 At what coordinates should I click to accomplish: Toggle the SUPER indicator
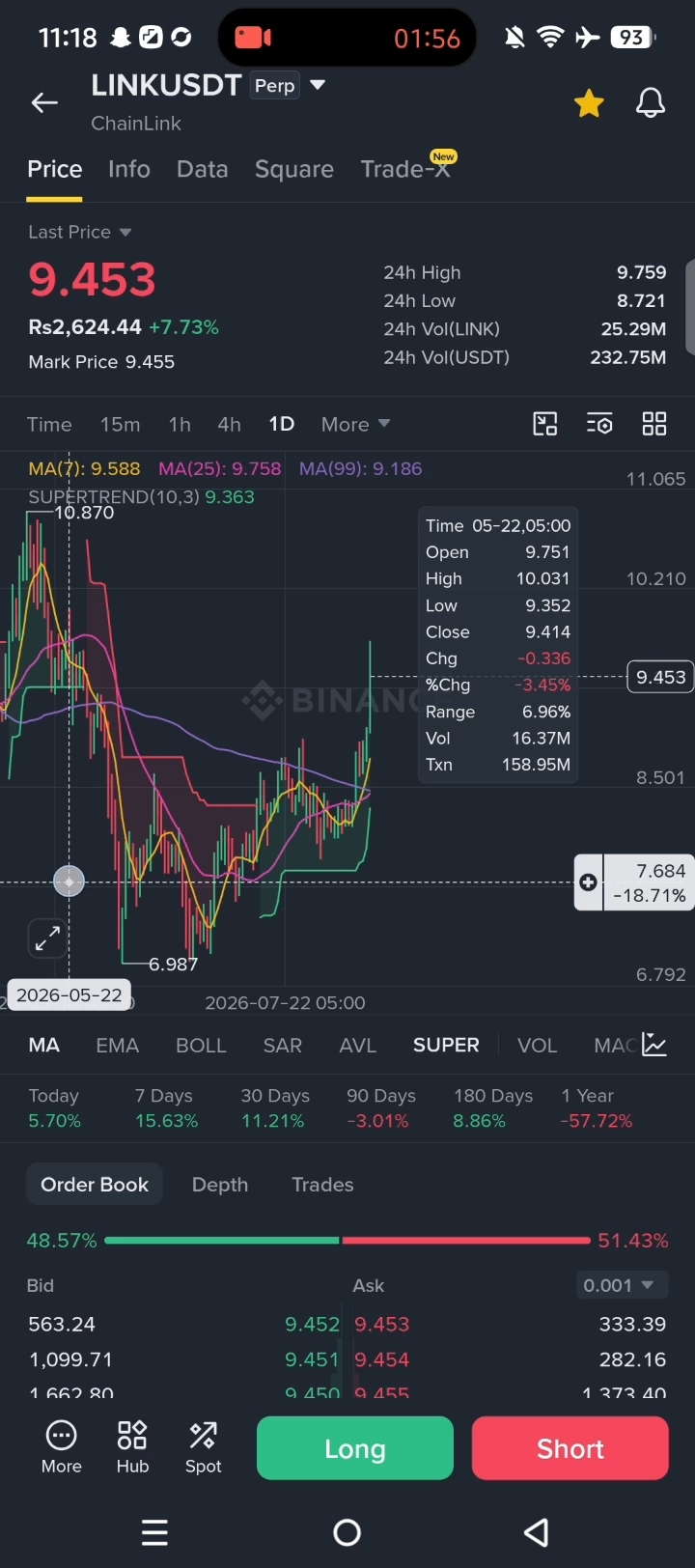point(446,1045)
